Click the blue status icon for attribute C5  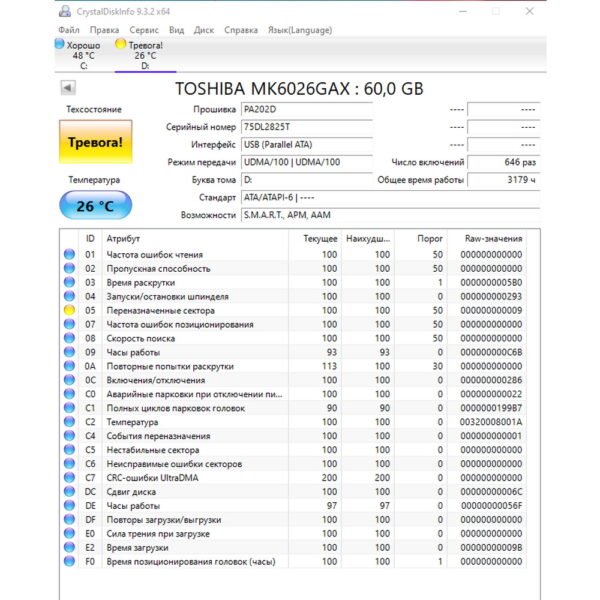(69, 450)
